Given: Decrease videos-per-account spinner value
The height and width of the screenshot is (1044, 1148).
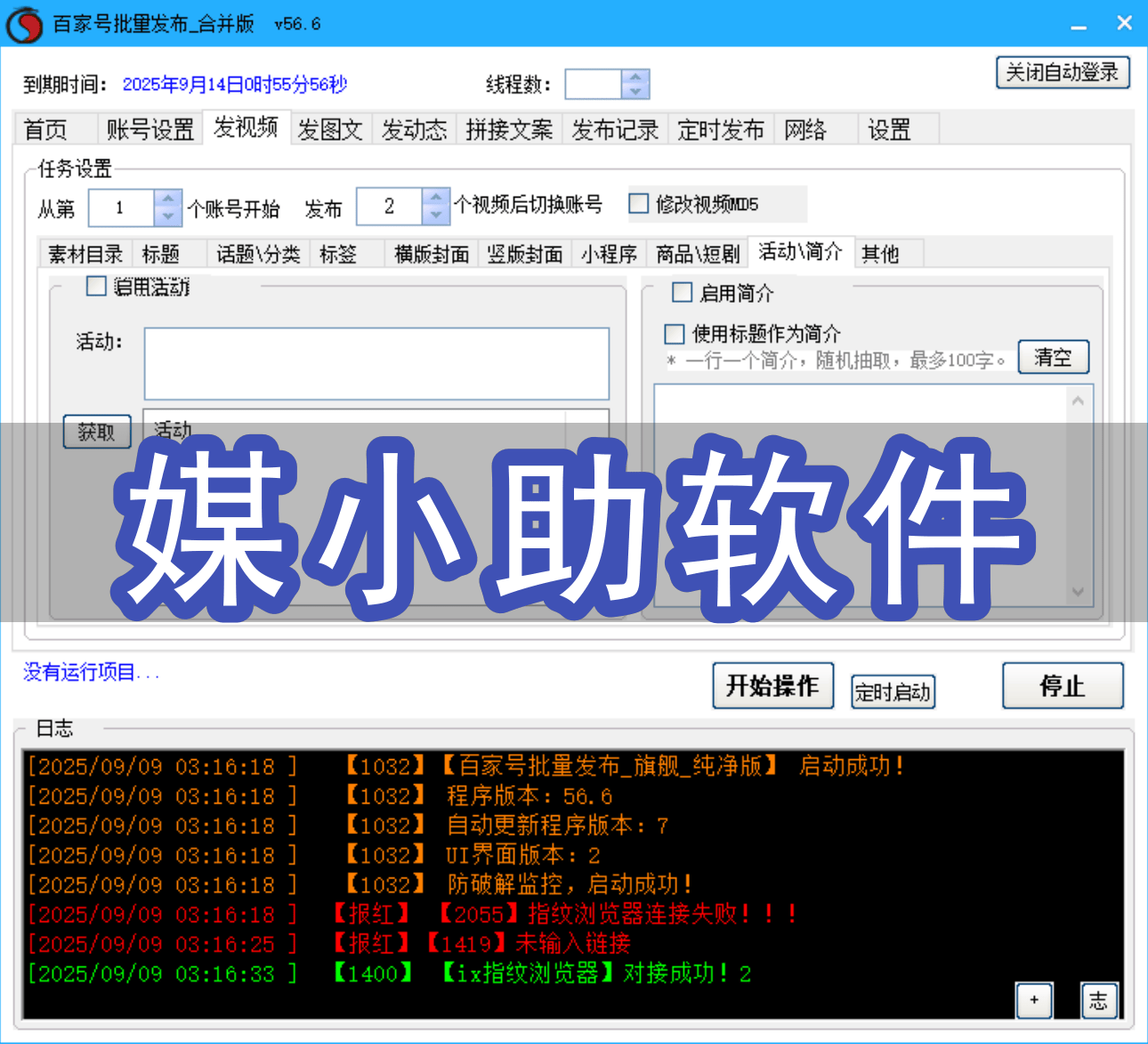Looking at the screenshot, I should click(435, 214).
